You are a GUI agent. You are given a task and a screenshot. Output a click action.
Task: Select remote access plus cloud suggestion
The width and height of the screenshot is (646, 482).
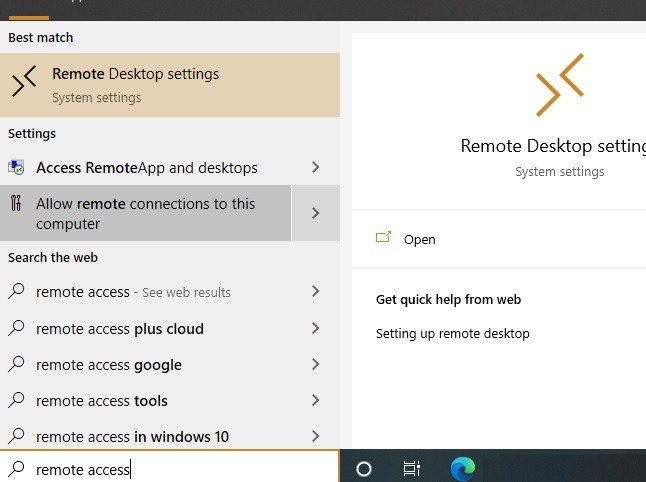(145, 328)
